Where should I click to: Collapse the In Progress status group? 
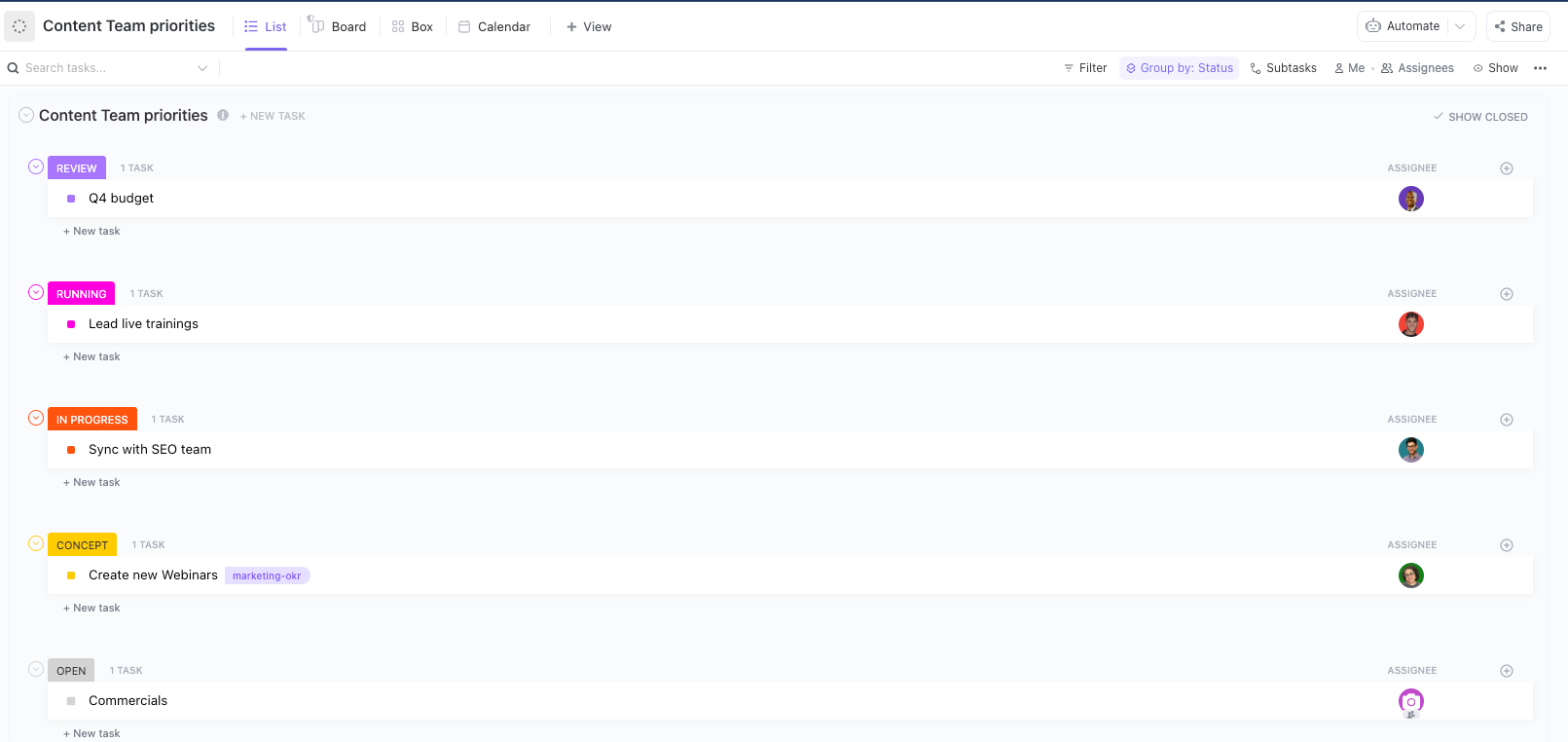36,418
